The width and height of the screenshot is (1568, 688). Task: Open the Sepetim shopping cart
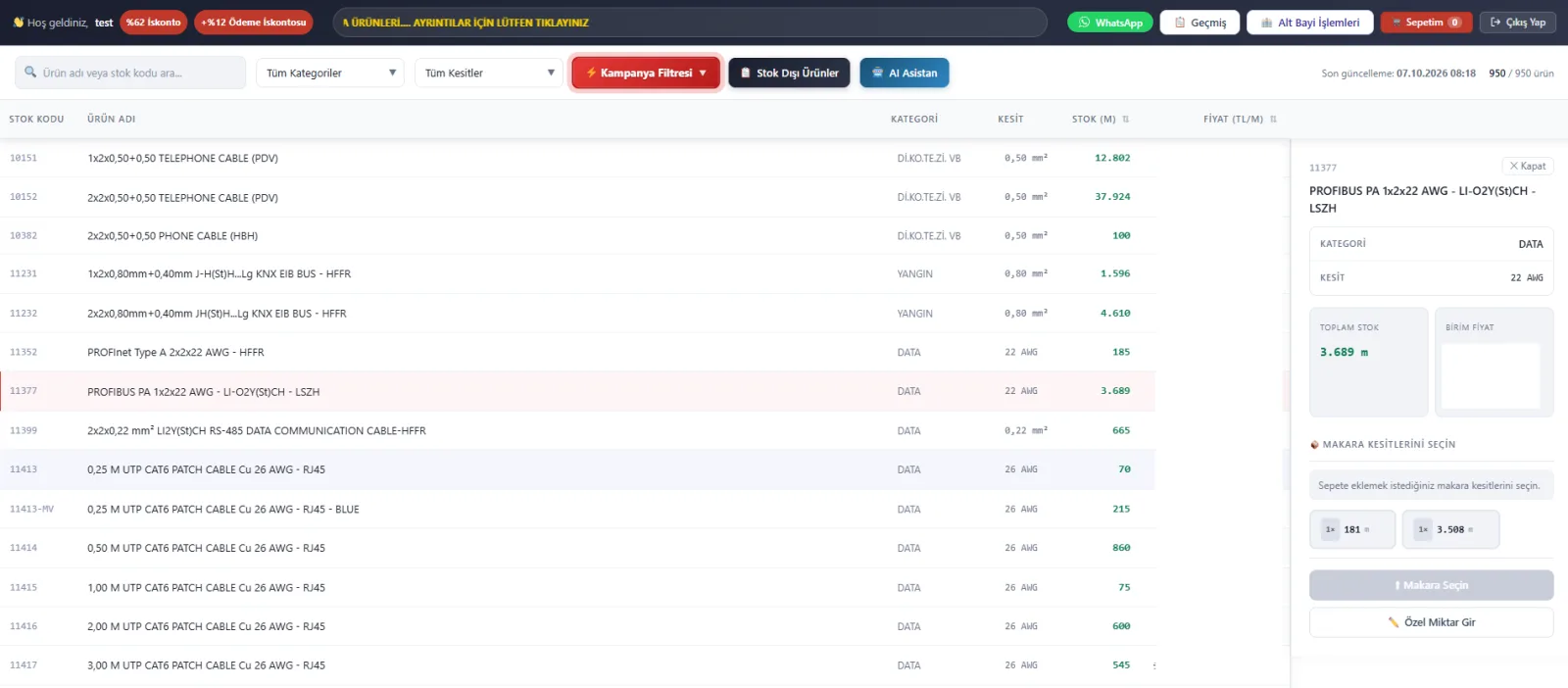click(x=1426, y=23)
